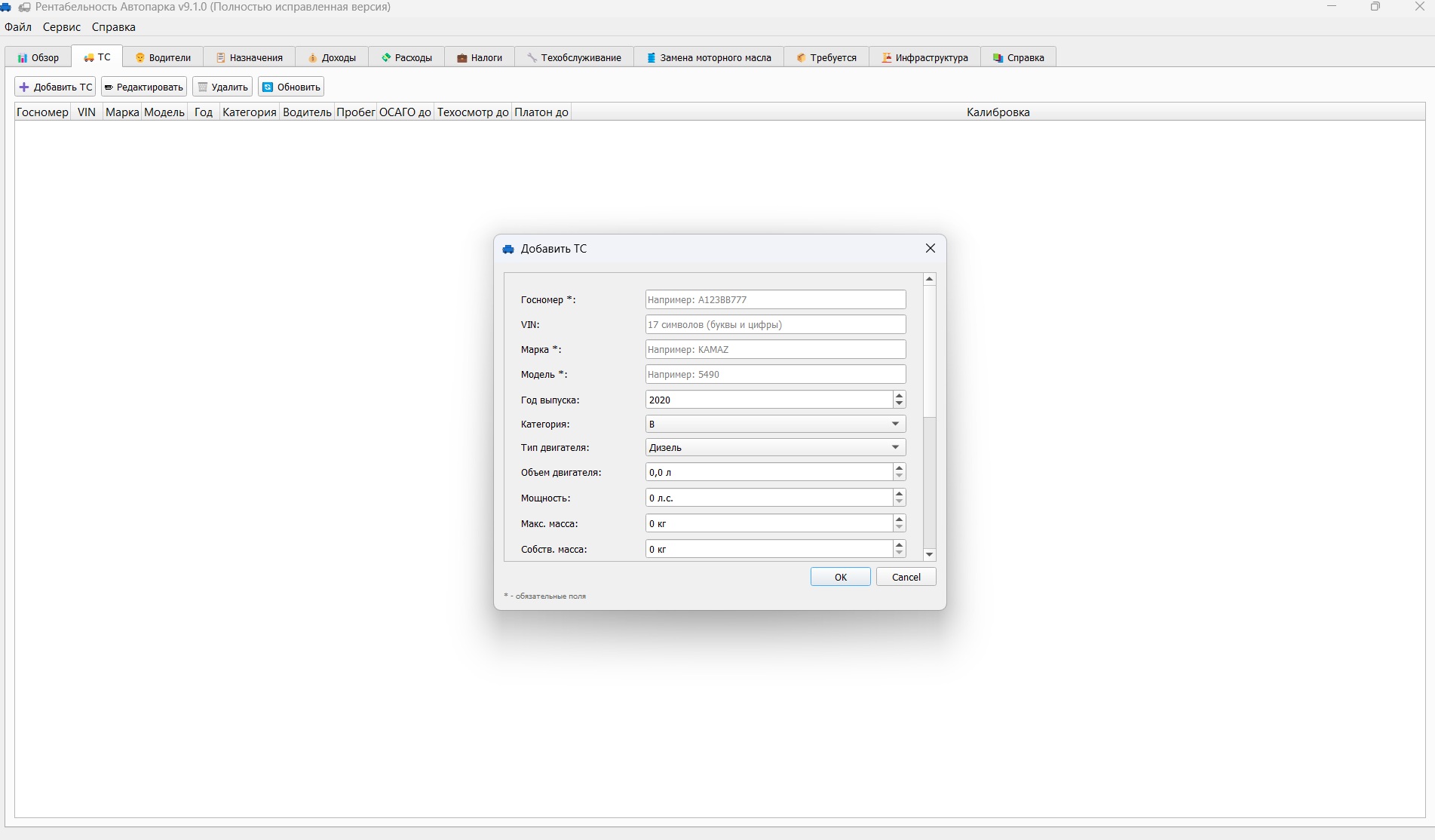The height and width of the screenshot is (840, 1435).
Task: Focus the Марка input field
Action: (775, 349)
